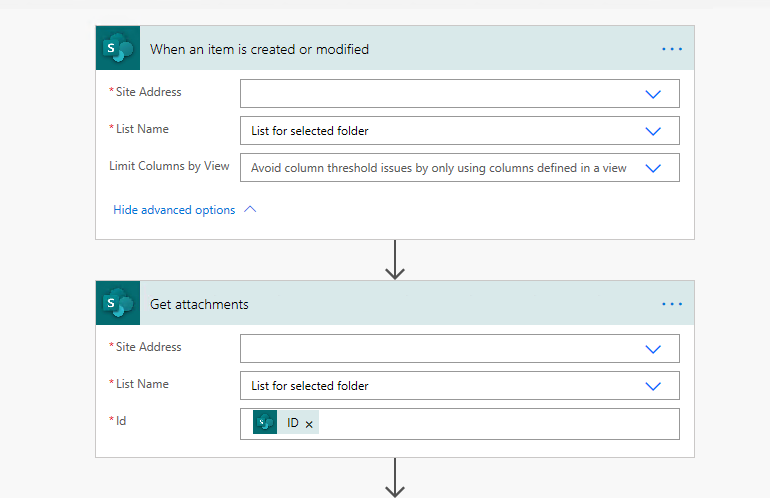This screenshot has width=770, height=498.
Task: Click the 'When an item is created or modified' title
Action: point(259,49)
